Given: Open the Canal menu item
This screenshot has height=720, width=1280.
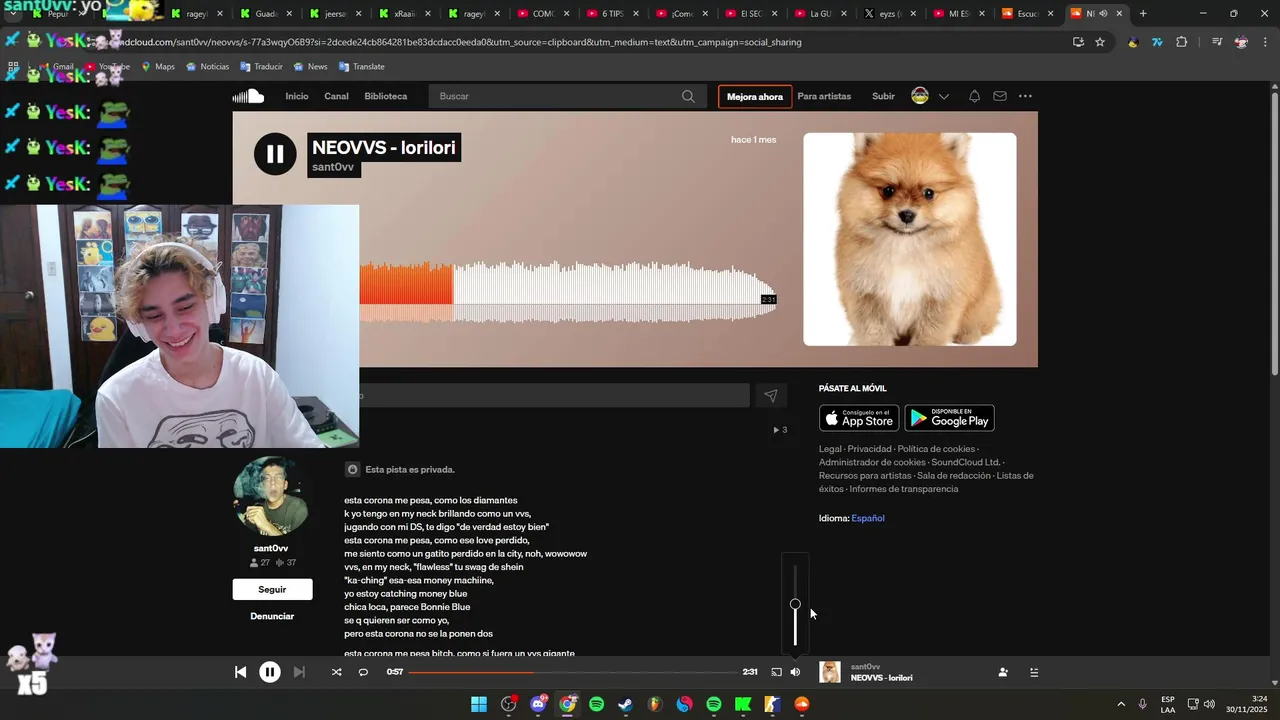Looking at the screenshot, I should click(336, 96).
